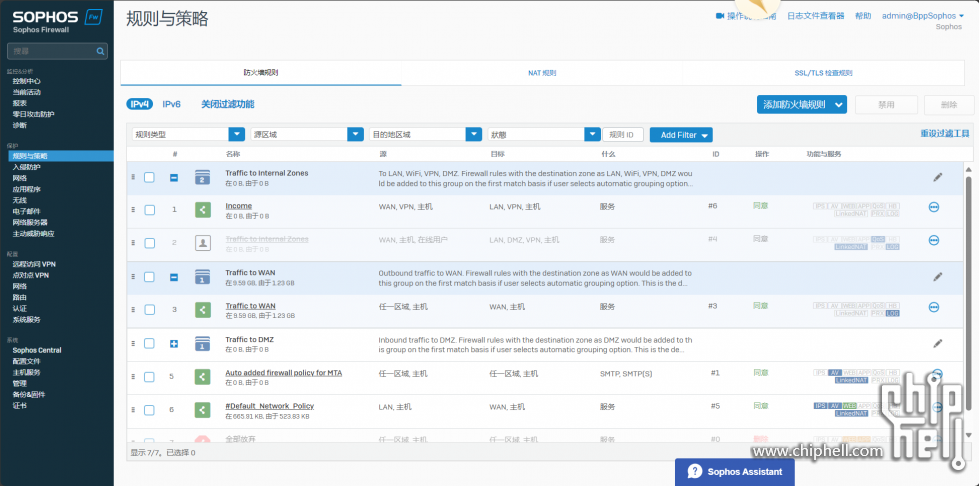The image size is (979, 486).
Task: Open the Income rule name link
Action: coord(239,206)
